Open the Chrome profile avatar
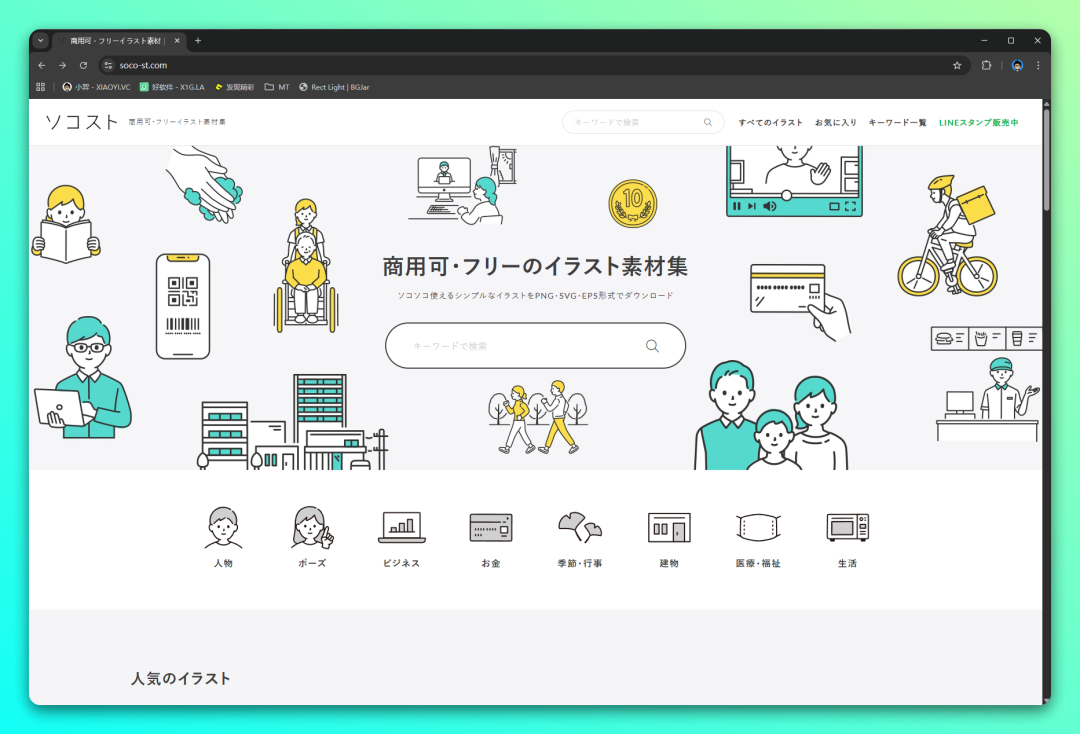Viewport: 1080px width, 734px height. pos(1017,65)
